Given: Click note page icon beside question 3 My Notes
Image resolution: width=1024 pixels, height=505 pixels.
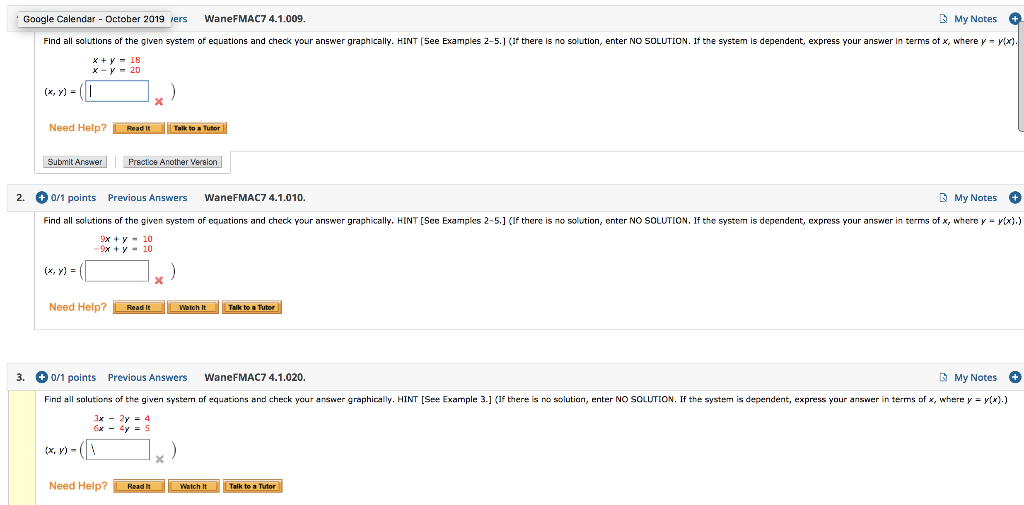Looking at the screenshot, I should click(x=945, y=378).
